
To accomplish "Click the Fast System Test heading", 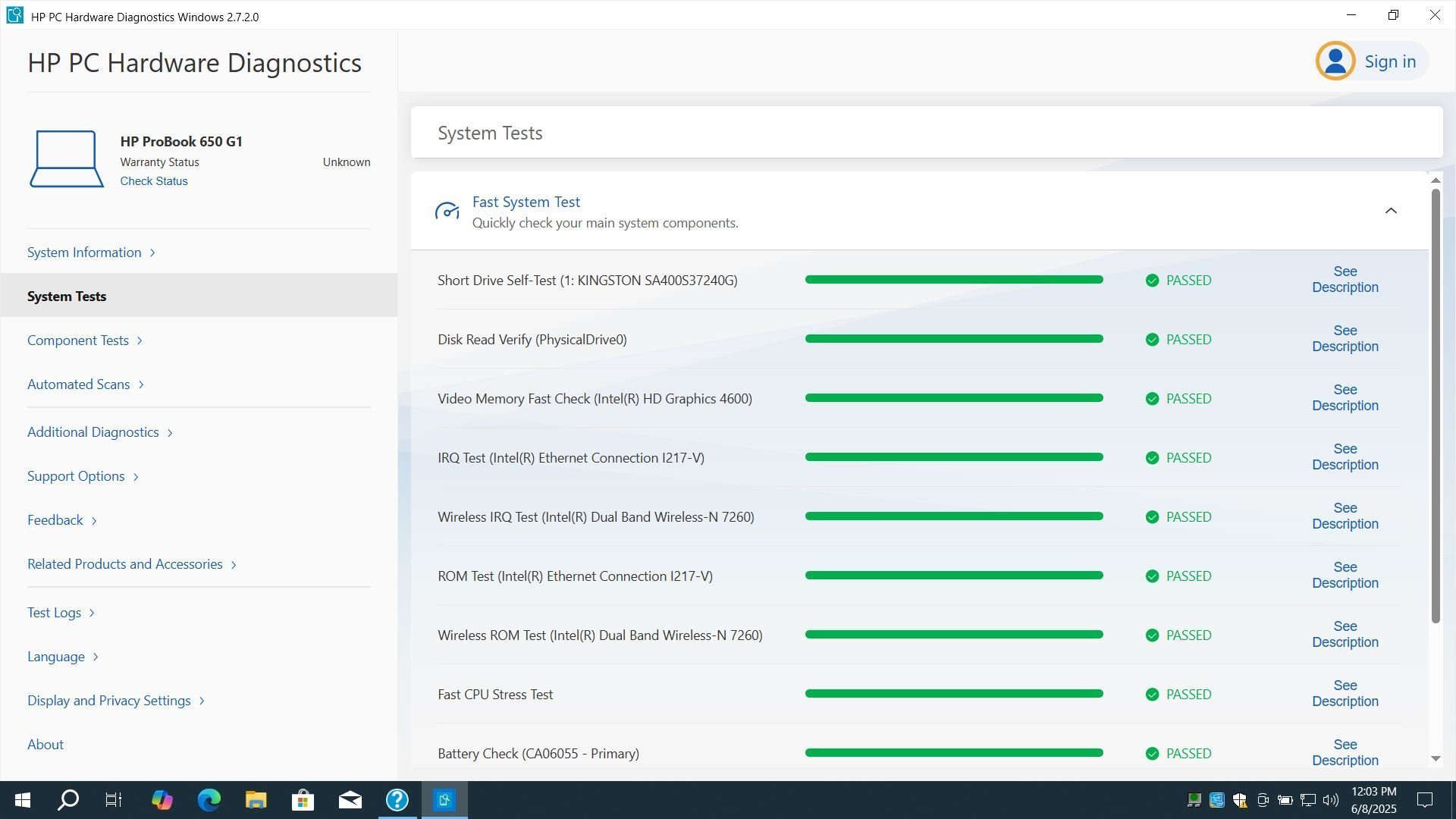I will click(526, 202).
